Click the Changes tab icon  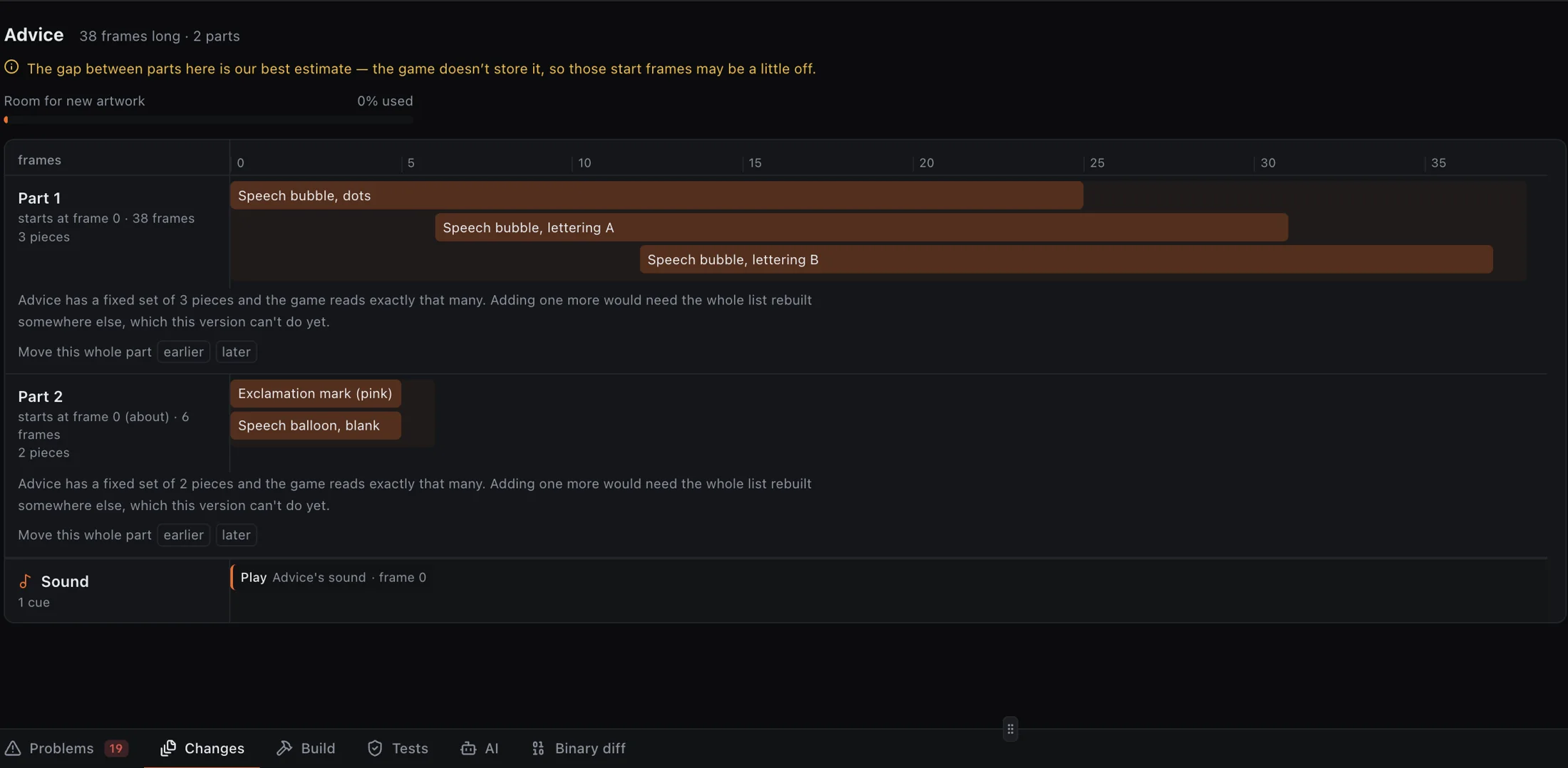click(x=168, y=748)
